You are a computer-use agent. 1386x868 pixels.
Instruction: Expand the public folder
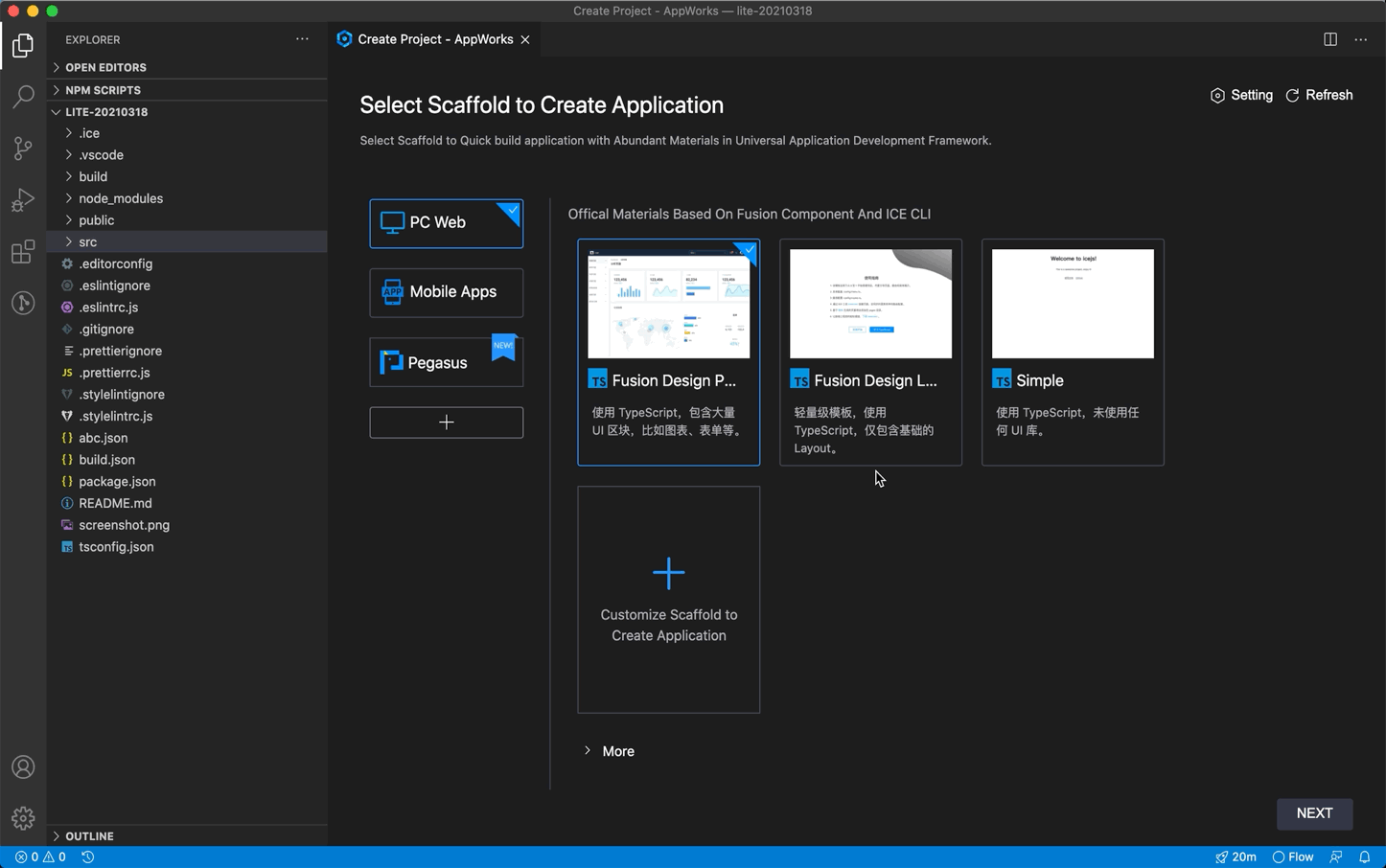(x=187, y=220)
